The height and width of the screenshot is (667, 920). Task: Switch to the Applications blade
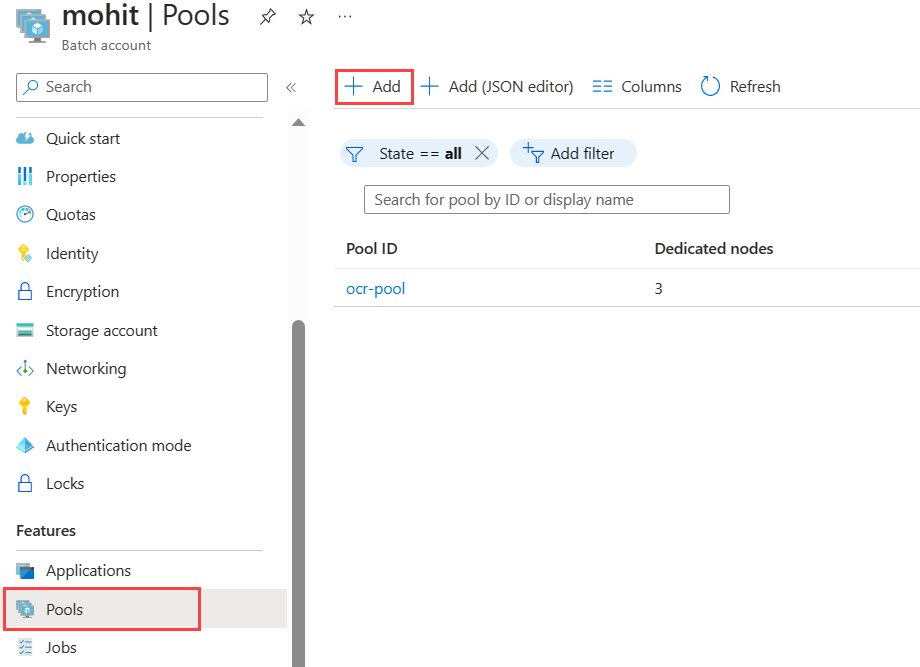coord(88,570)
